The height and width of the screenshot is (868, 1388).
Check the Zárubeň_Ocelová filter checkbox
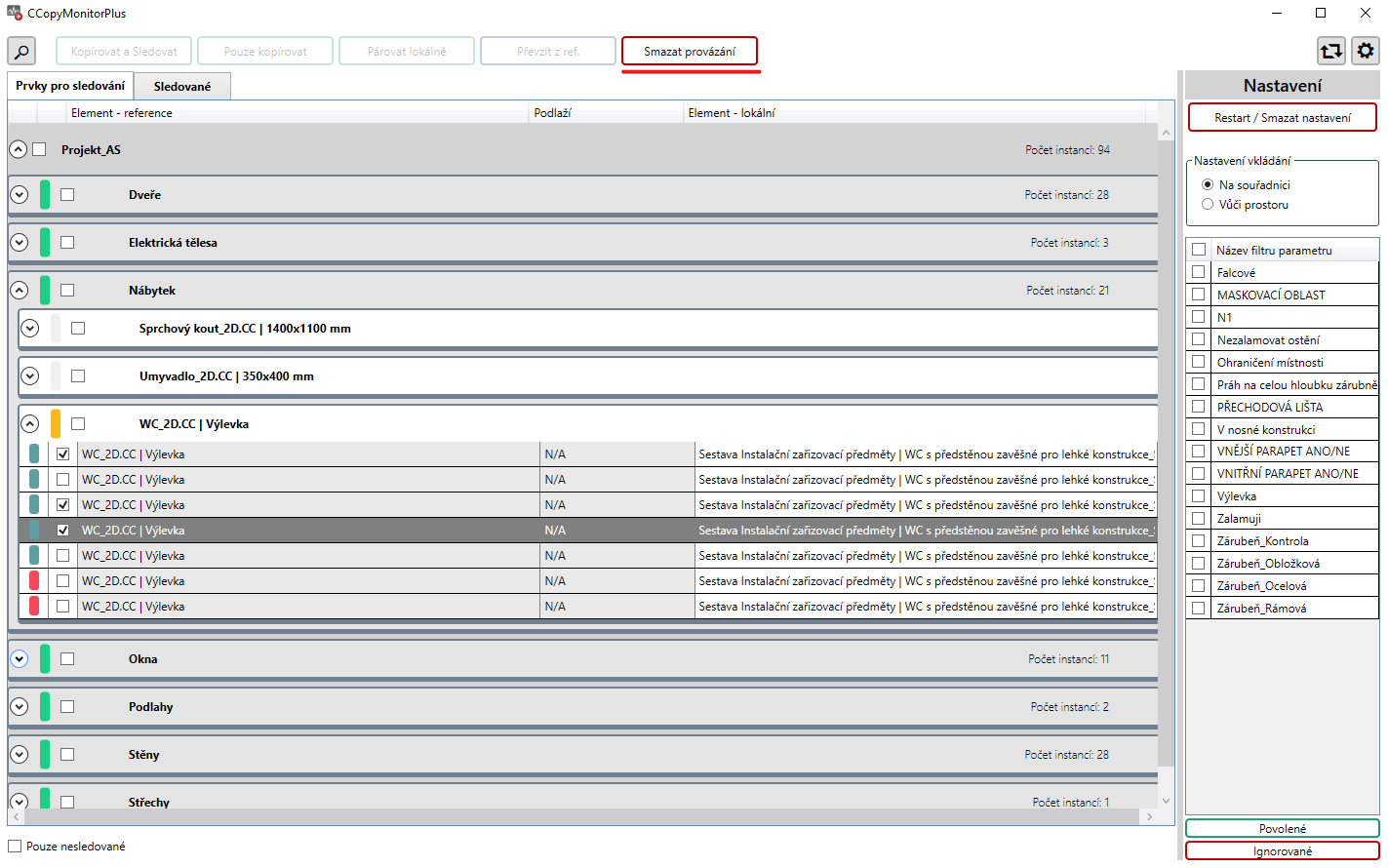point(1199,585)
